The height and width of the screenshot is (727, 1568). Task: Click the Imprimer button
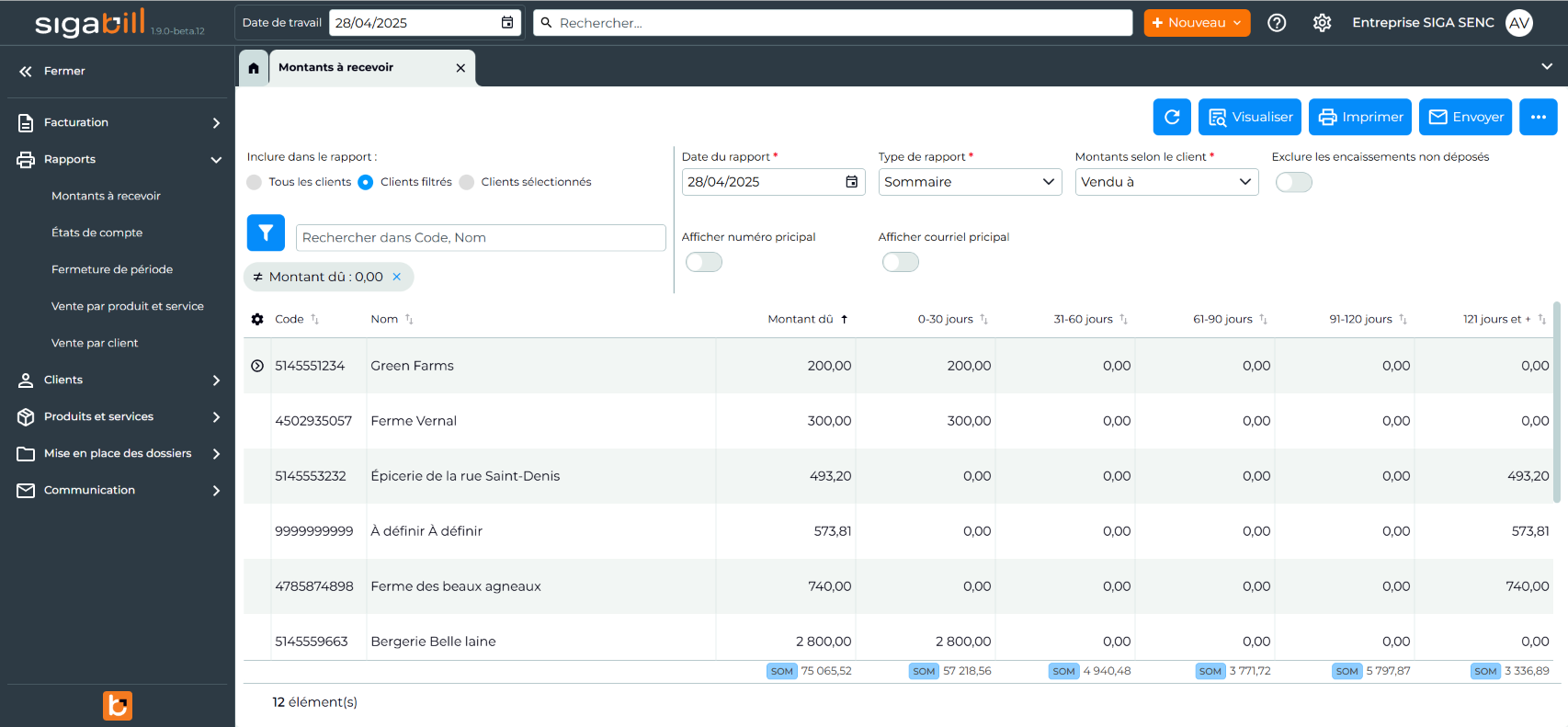point(1360,117)
